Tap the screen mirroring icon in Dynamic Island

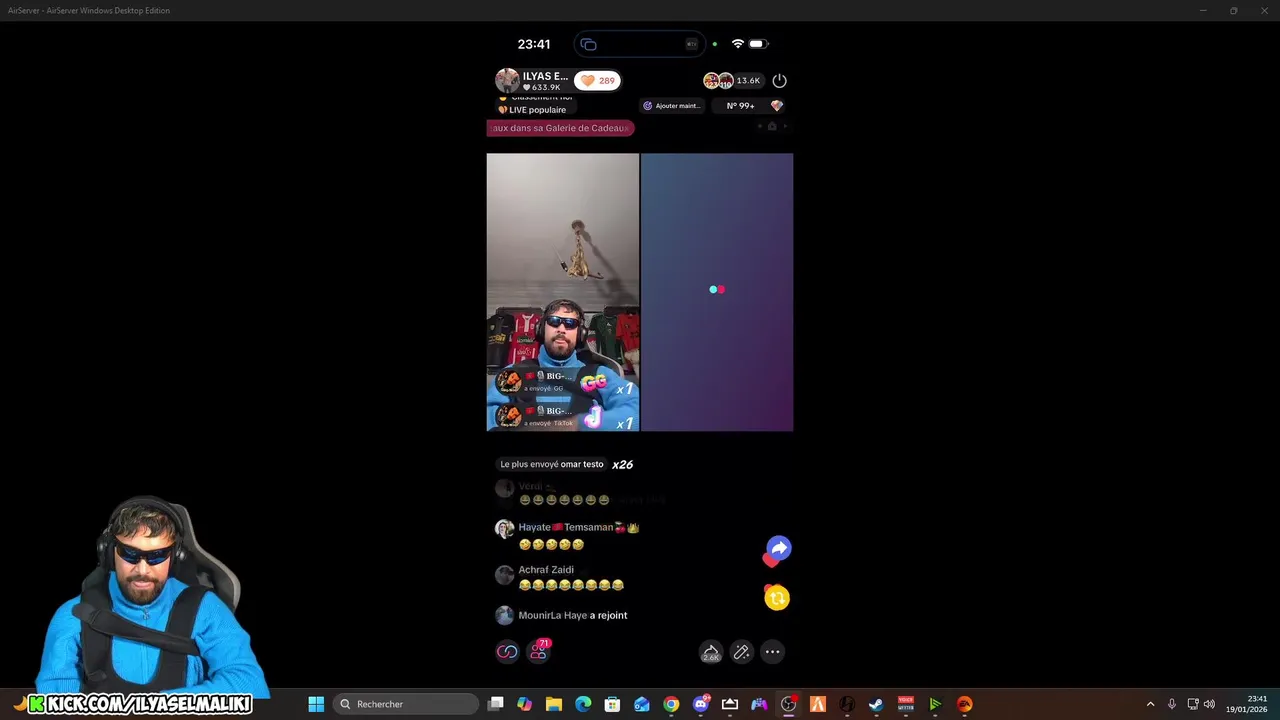click(588, 44)
